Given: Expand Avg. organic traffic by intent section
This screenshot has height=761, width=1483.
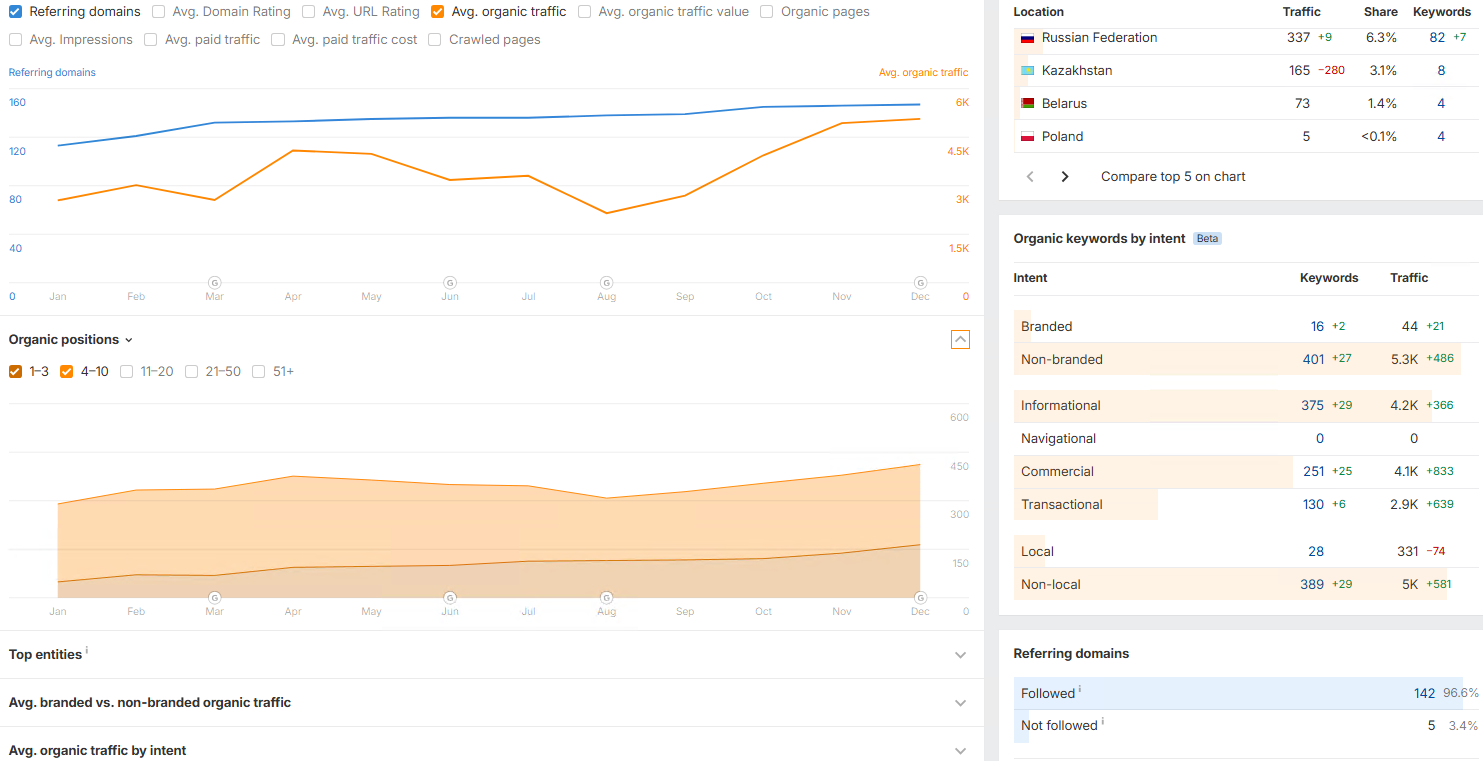Looking at the screenshot, I should 960,751.
